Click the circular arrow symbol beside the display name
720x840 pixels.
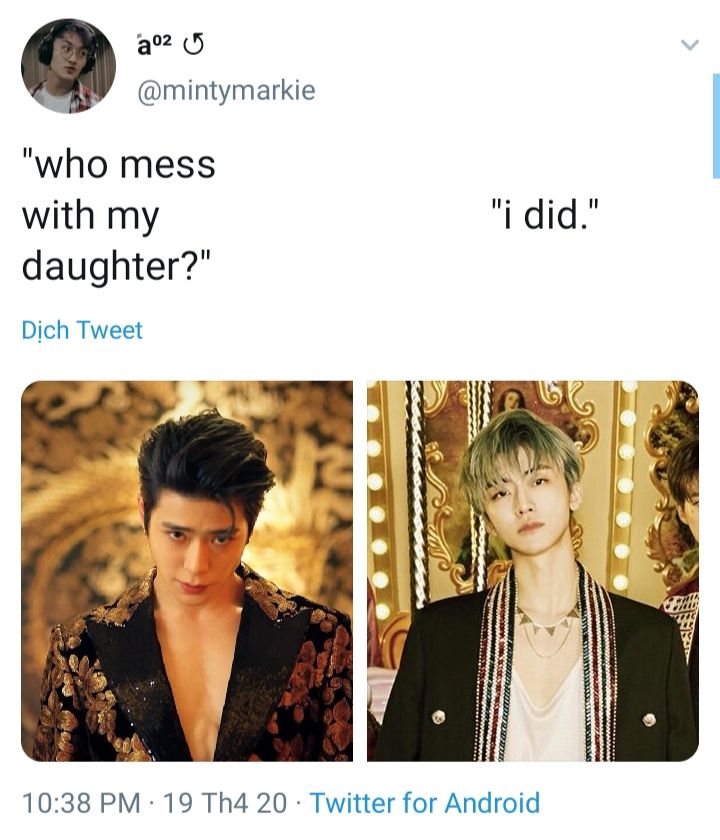pos(193,44)
